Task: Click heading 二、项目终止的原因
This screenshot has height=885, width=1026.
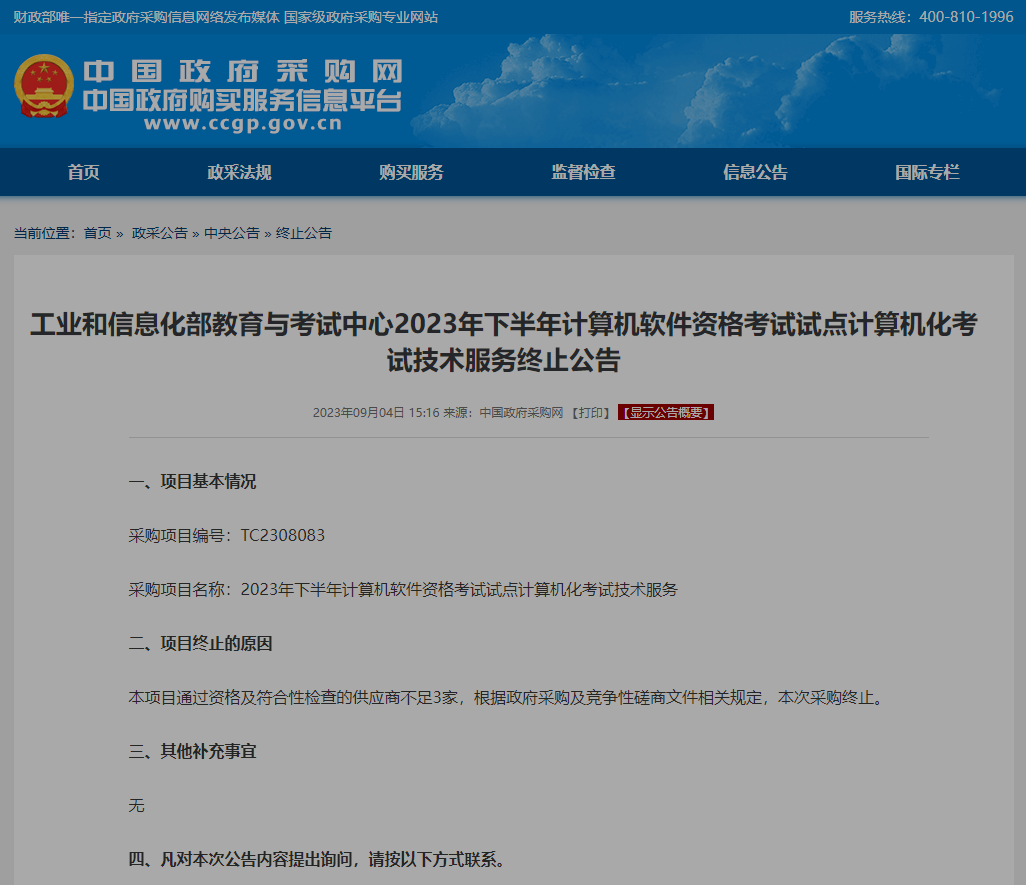Action: click(x=200, y=644)
